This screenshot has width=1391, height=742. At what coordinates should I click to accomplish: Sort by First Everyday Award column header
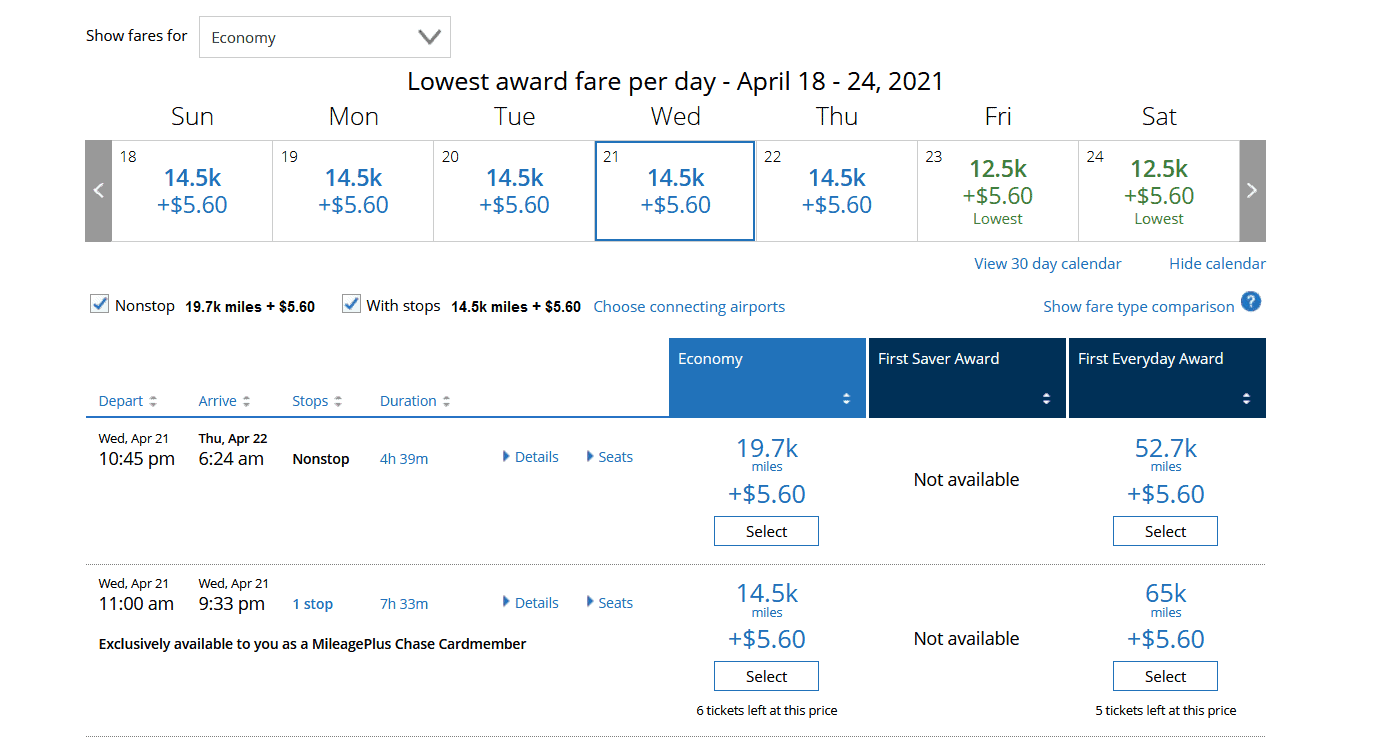pyautogui.click(x=1167, y=378)
